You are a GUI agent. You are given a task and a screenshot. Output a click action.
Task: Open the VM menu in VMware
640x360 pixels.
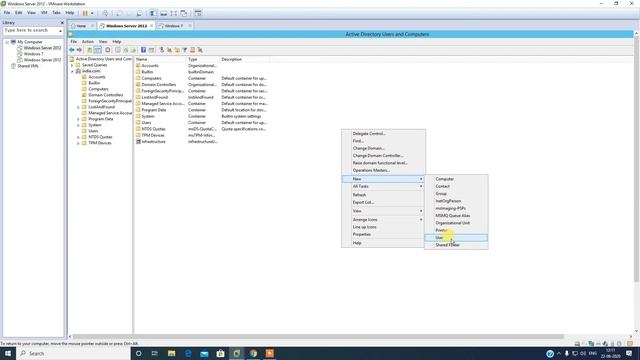[x=44, y=13]
